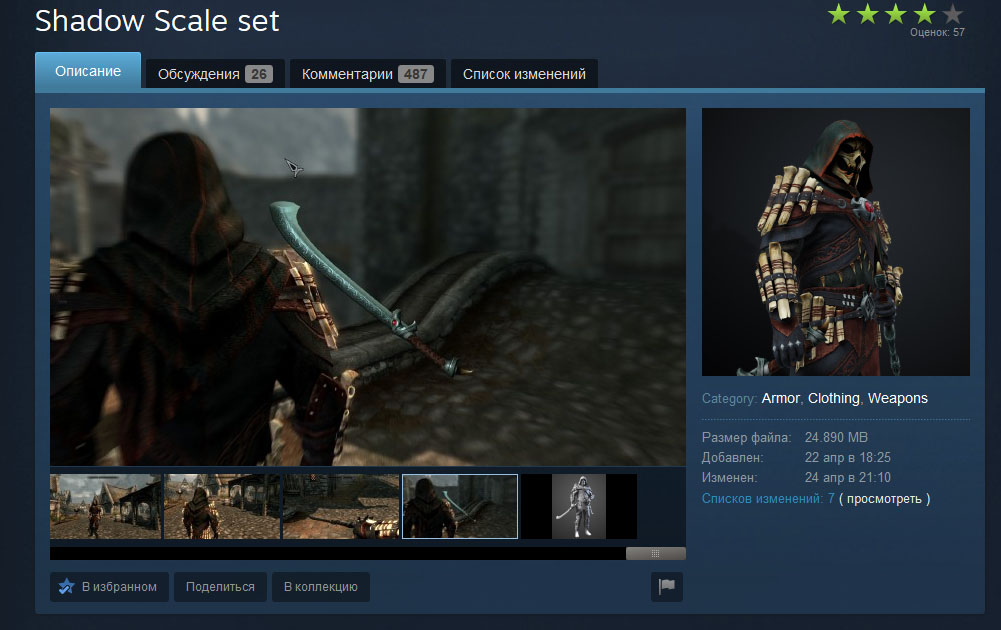Image resolution: width=1001 pixels, height=630 pixels.
Task: Click the 24.890 MB file size value
Action: pos(836,437)
